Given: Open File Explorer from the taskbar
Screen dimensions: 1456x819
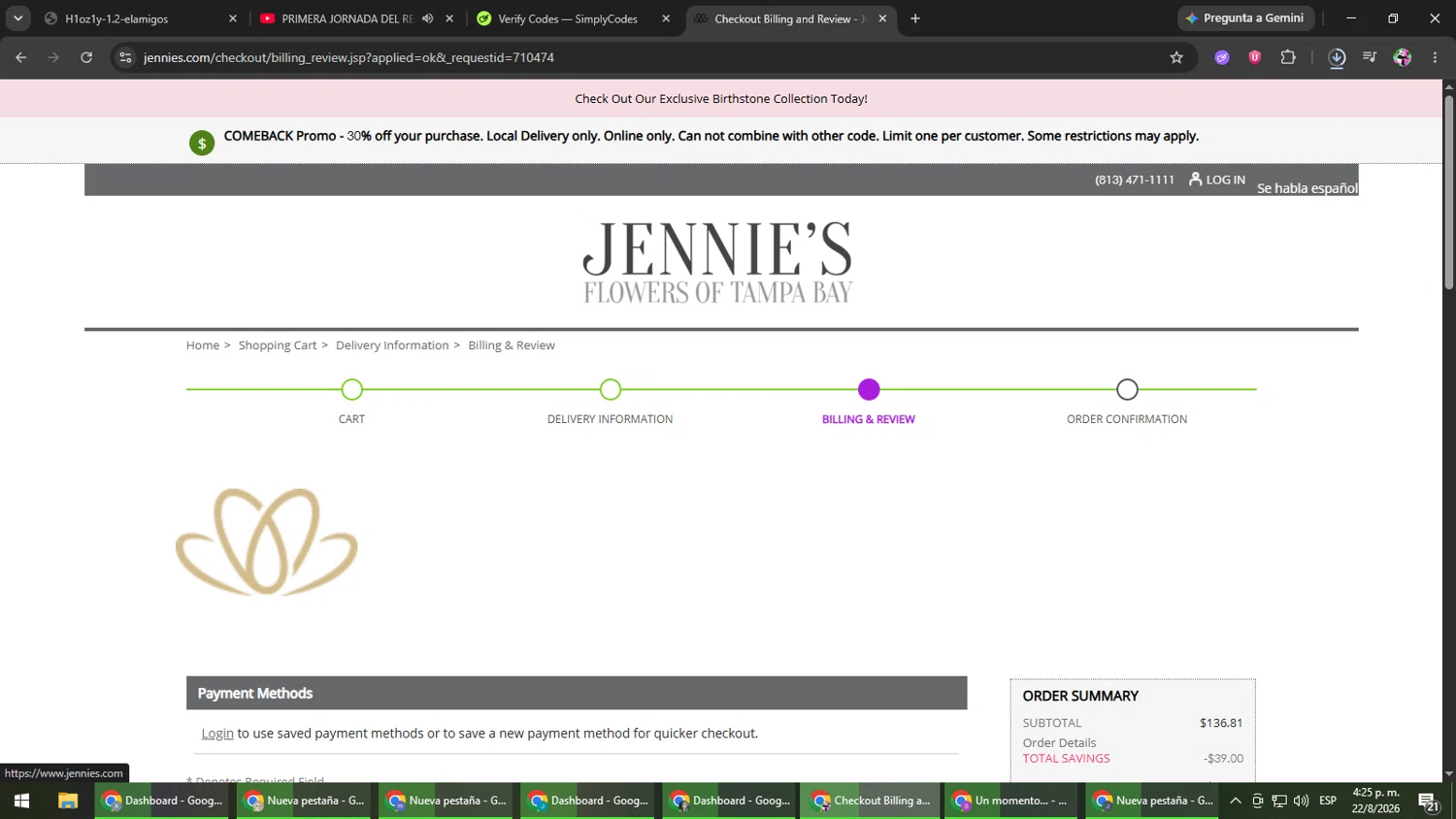Looking at the screenshot, I should click(x=67, y=801).
